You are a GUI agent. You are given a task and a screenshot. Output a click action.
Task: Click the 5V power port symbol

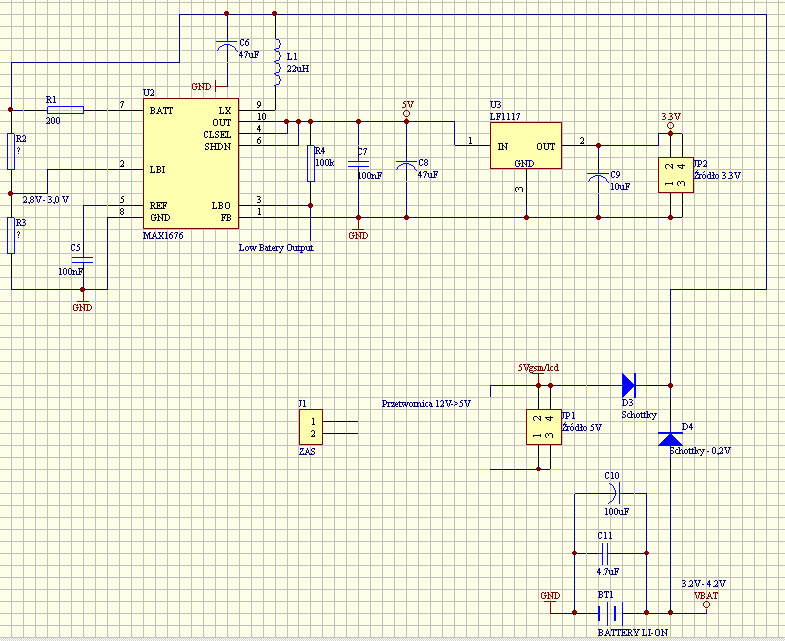pyautogui.click(x=407, y=109)
